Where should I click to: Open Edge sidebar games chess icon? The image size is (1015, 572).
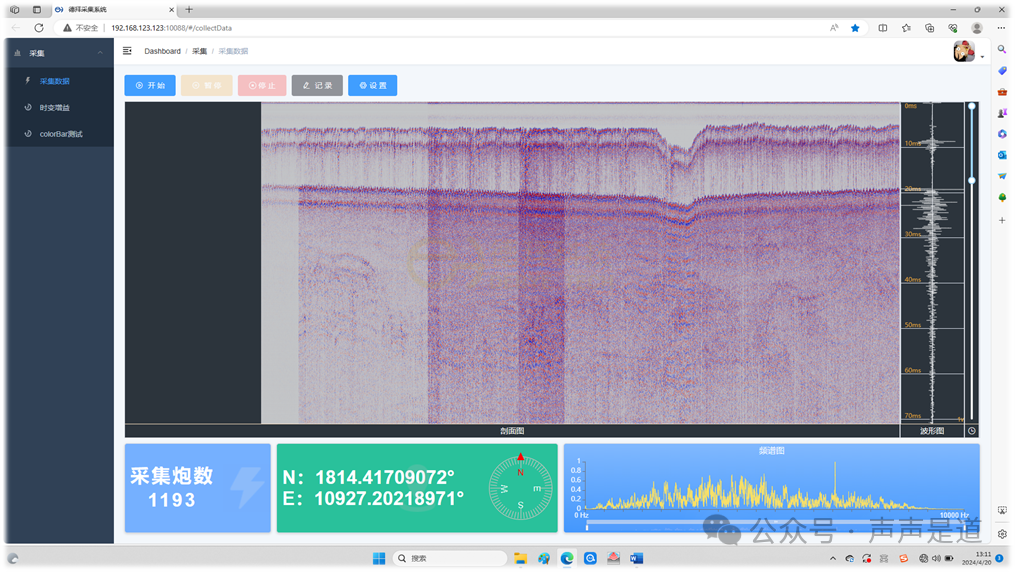(x=1002, y=113)
